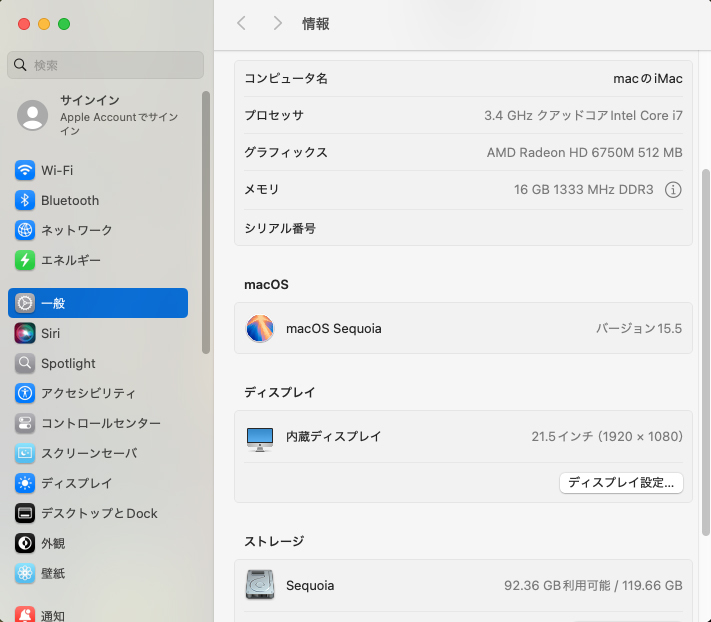Open the Spotlight magnifier icon
Viewport: 711px width, 622px height.
pos(25,363)
